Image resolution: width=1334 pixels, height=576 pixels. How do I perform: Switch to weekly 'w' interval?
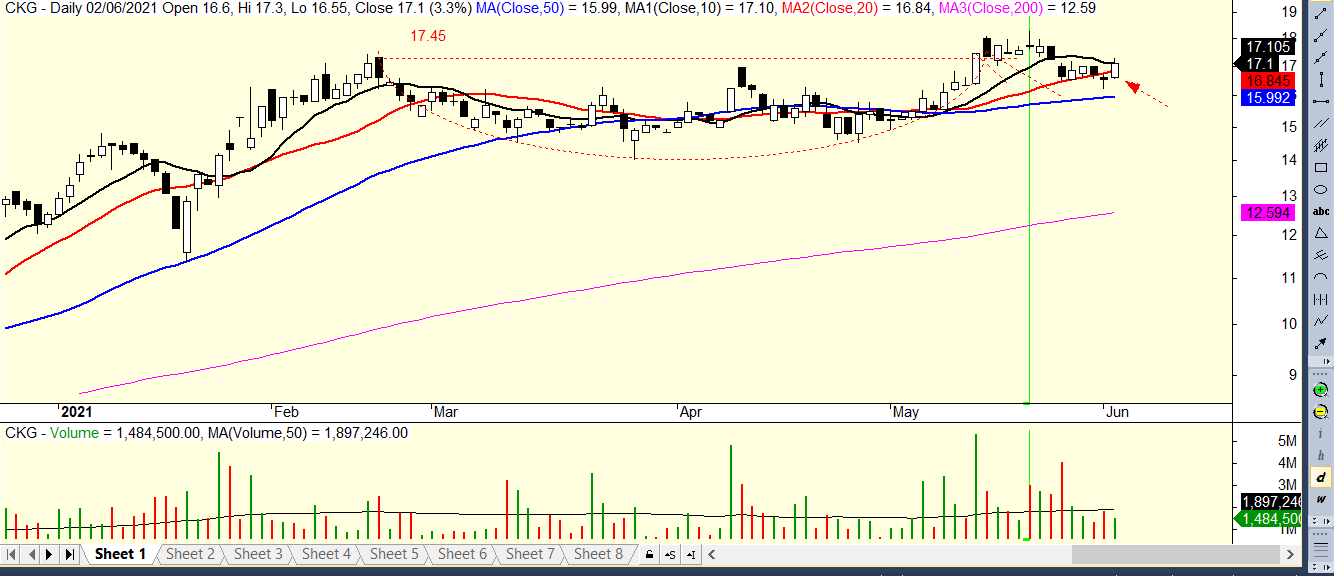(1321, 499)
